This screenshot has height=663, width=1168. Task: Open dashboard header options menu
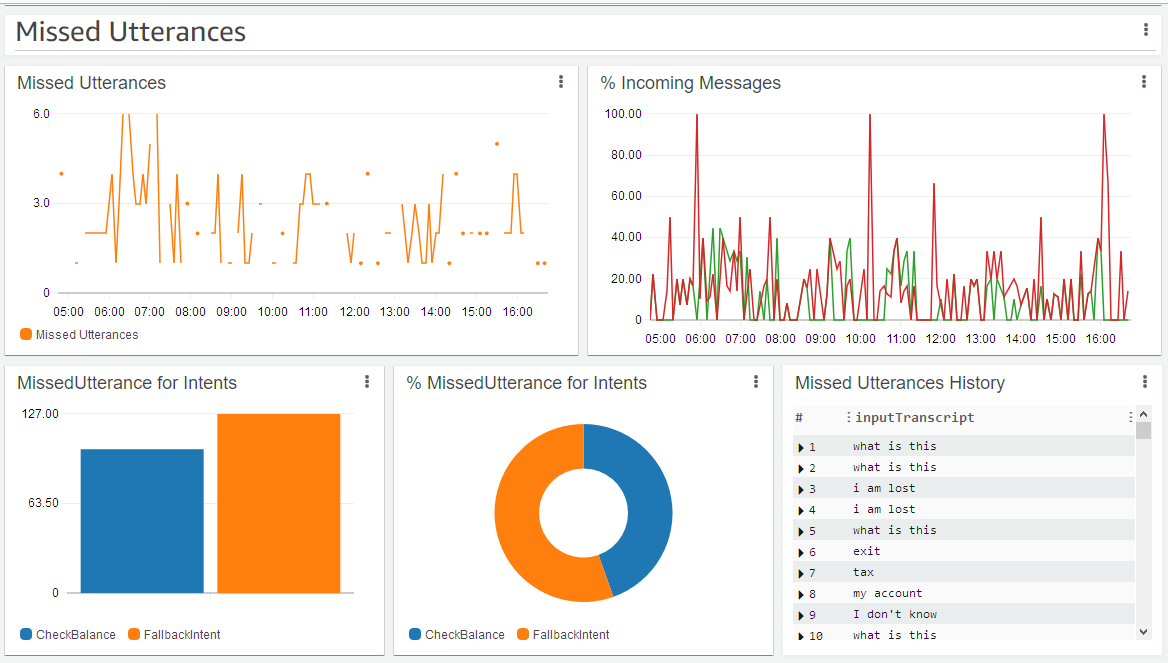(1145, 30)
